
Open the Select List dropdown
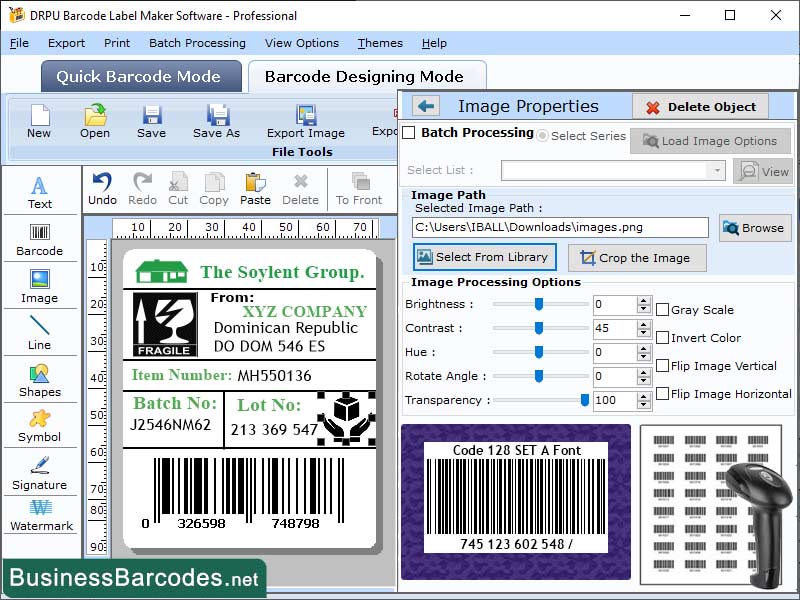(716, 171)
